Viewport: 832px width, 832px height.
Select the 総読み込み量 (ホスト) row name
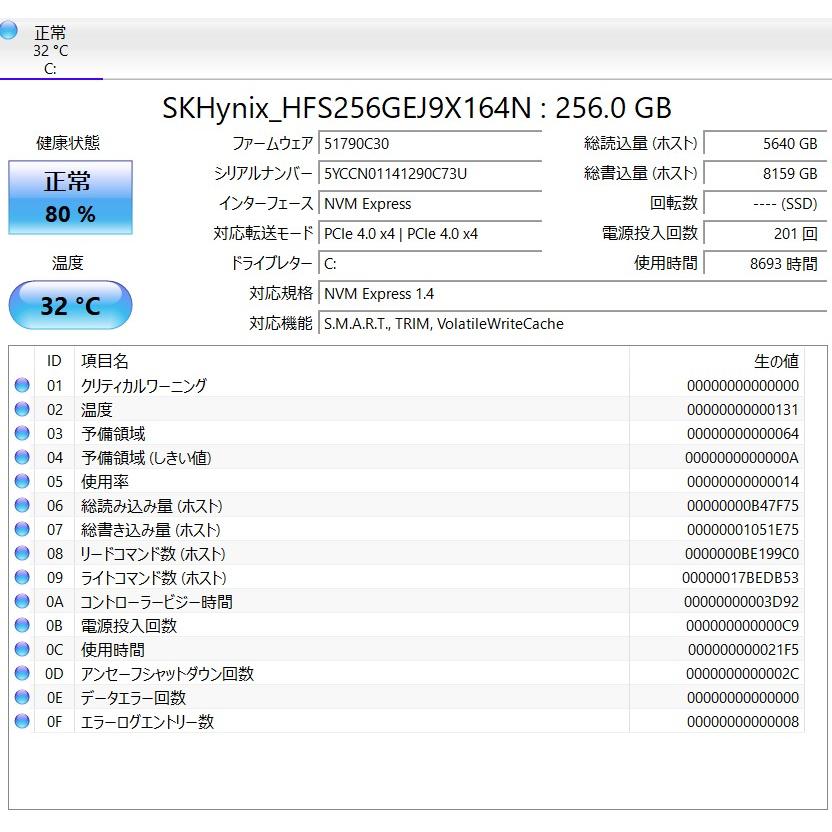click(x=151, y=506)
